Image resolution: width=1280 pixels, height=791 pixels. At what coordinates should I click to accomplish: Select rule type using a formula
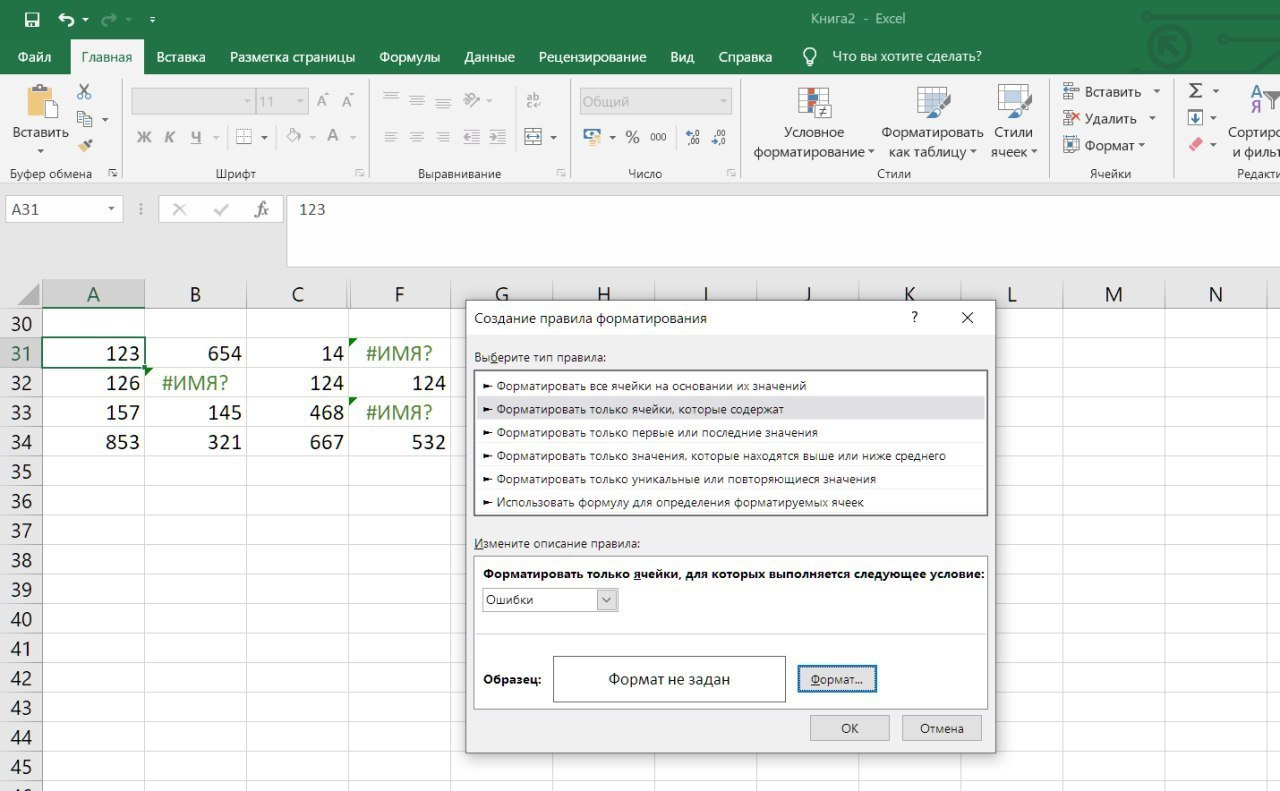tap(680, 502)
